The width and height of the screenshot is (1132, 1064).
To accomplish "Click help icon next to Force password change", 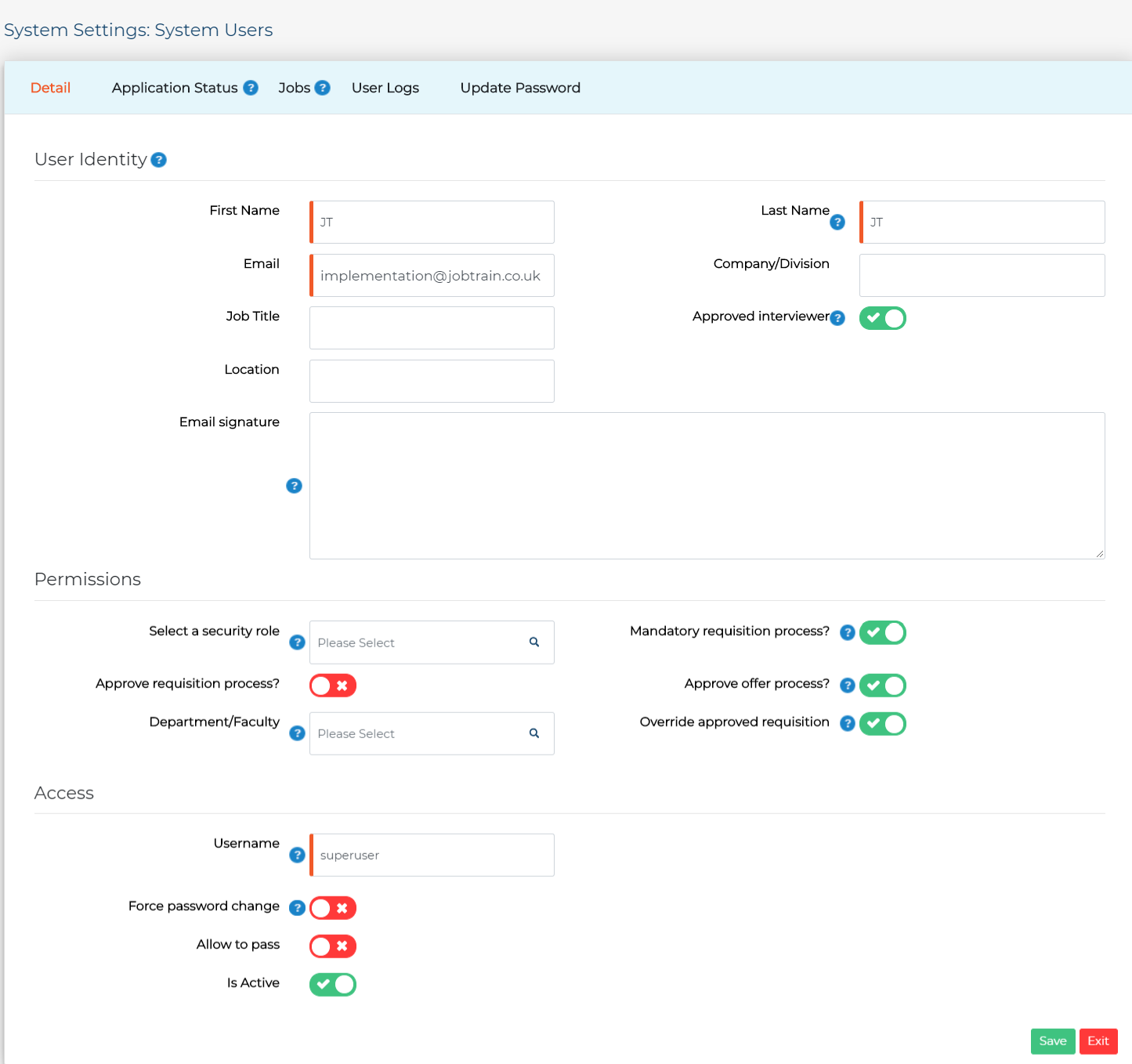I will [297, 907].
